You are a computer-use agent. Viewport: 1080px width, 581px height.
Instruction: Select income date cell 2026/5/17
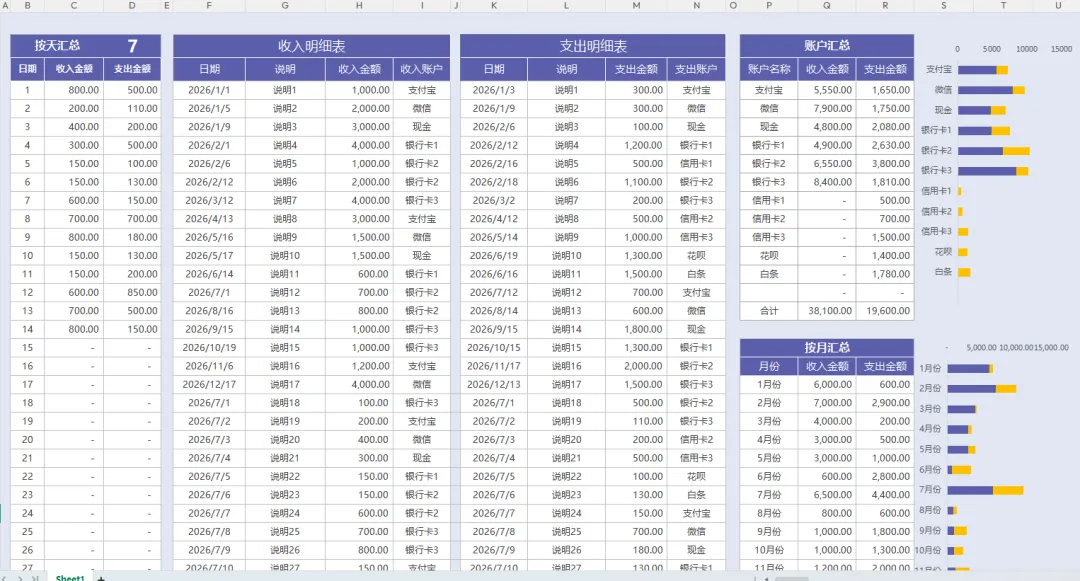(x=209, y=255)
